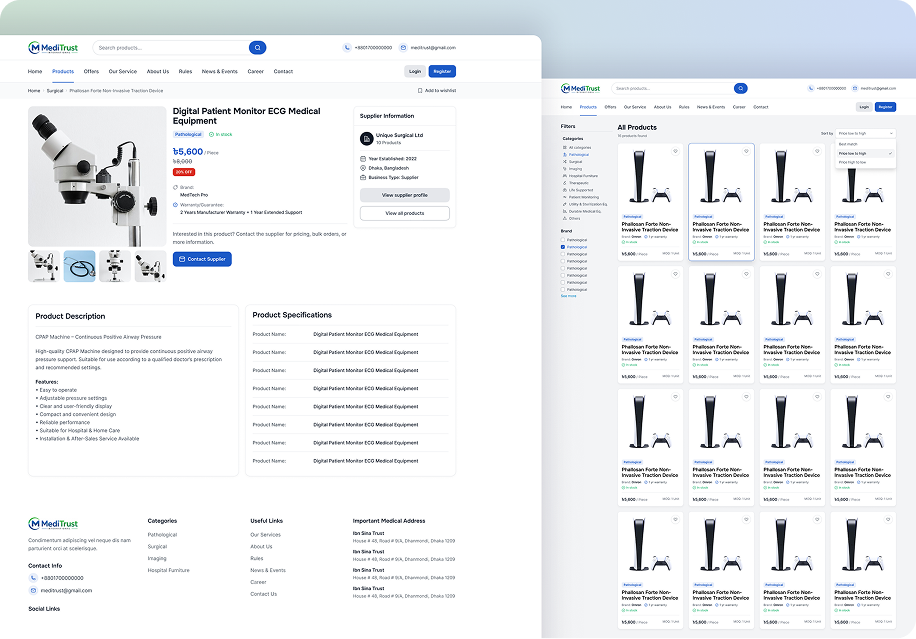Screen dimensions: 916x639
Task: Open Products tab on product detail page
Action: tap(63, 71)
